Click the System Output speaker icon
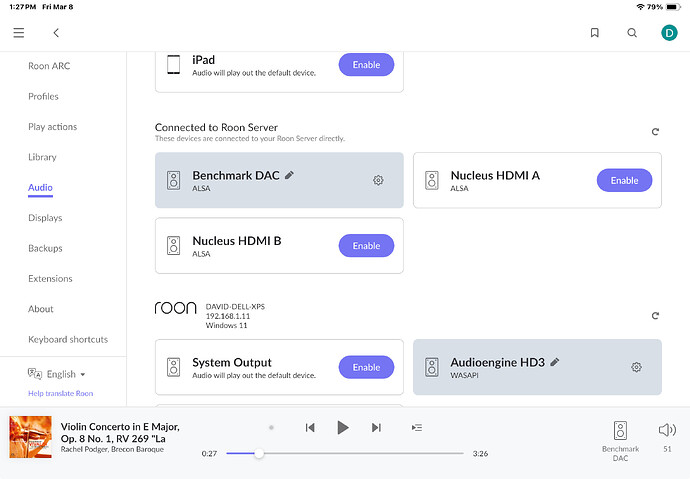This screenshot has height=479, width=690. [173, 367]
